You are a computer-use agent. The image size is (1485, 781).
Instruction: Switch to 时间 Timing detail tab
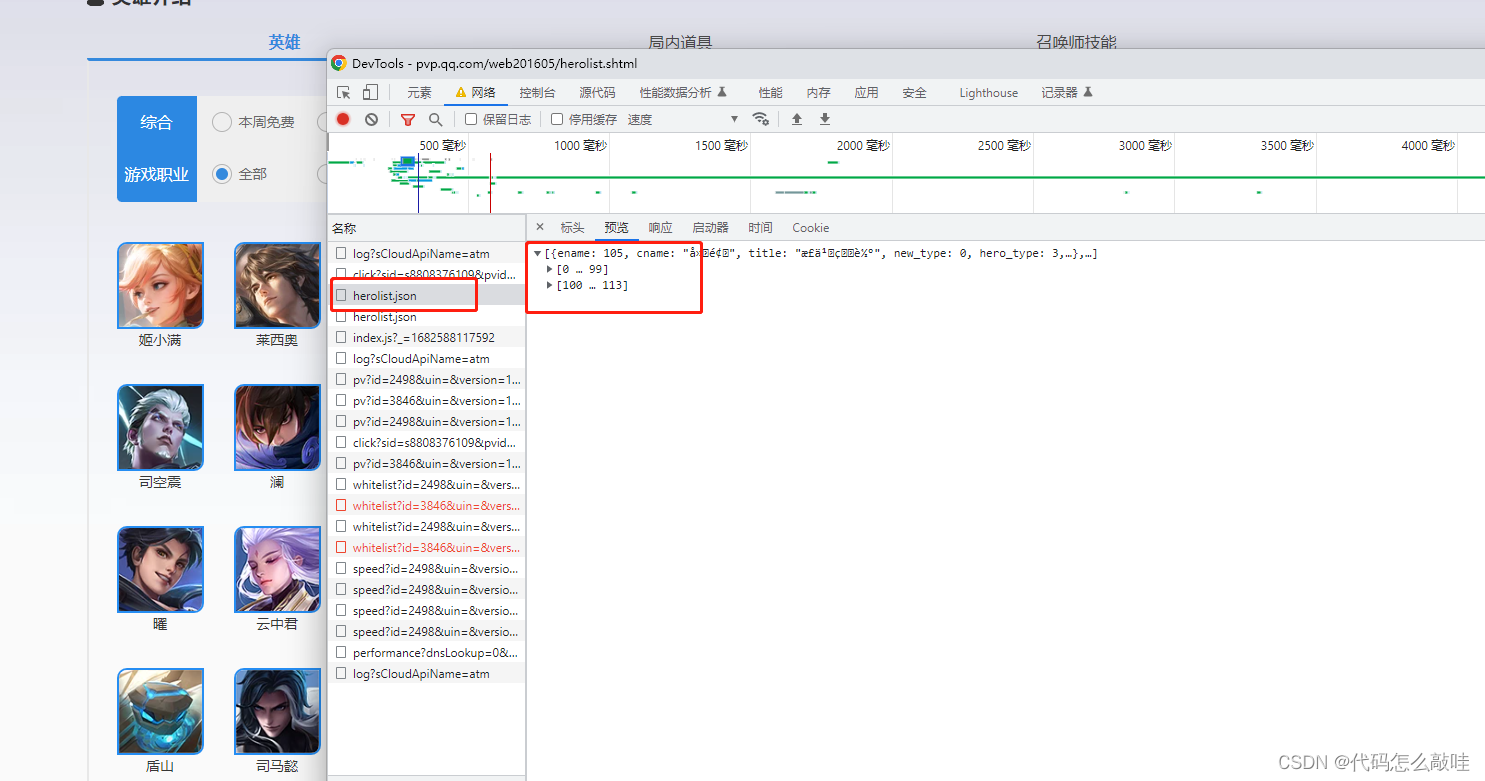760,227
